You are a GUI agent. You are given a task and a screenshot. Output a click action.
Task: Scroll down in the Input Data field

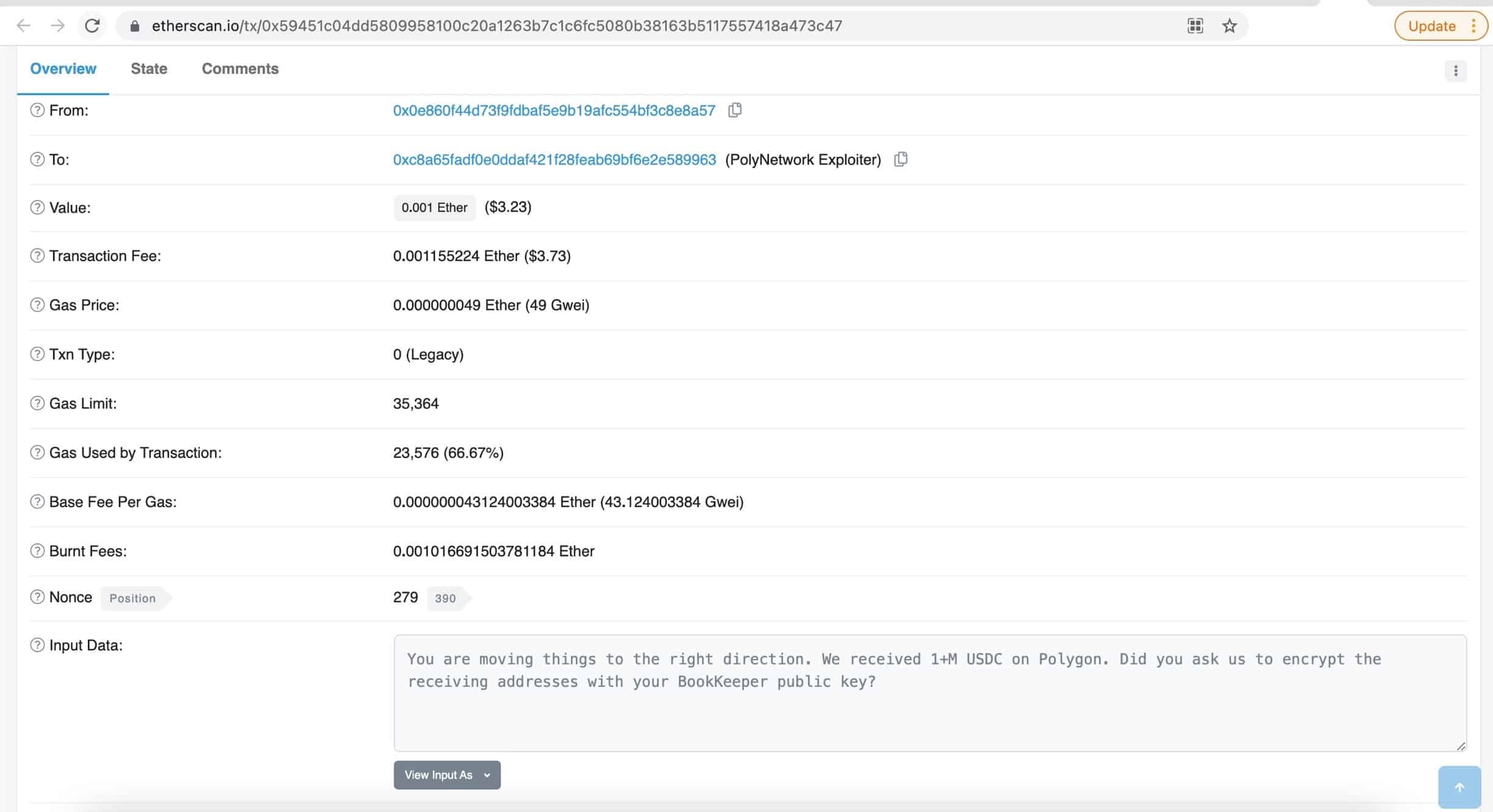click(1462, 693)
